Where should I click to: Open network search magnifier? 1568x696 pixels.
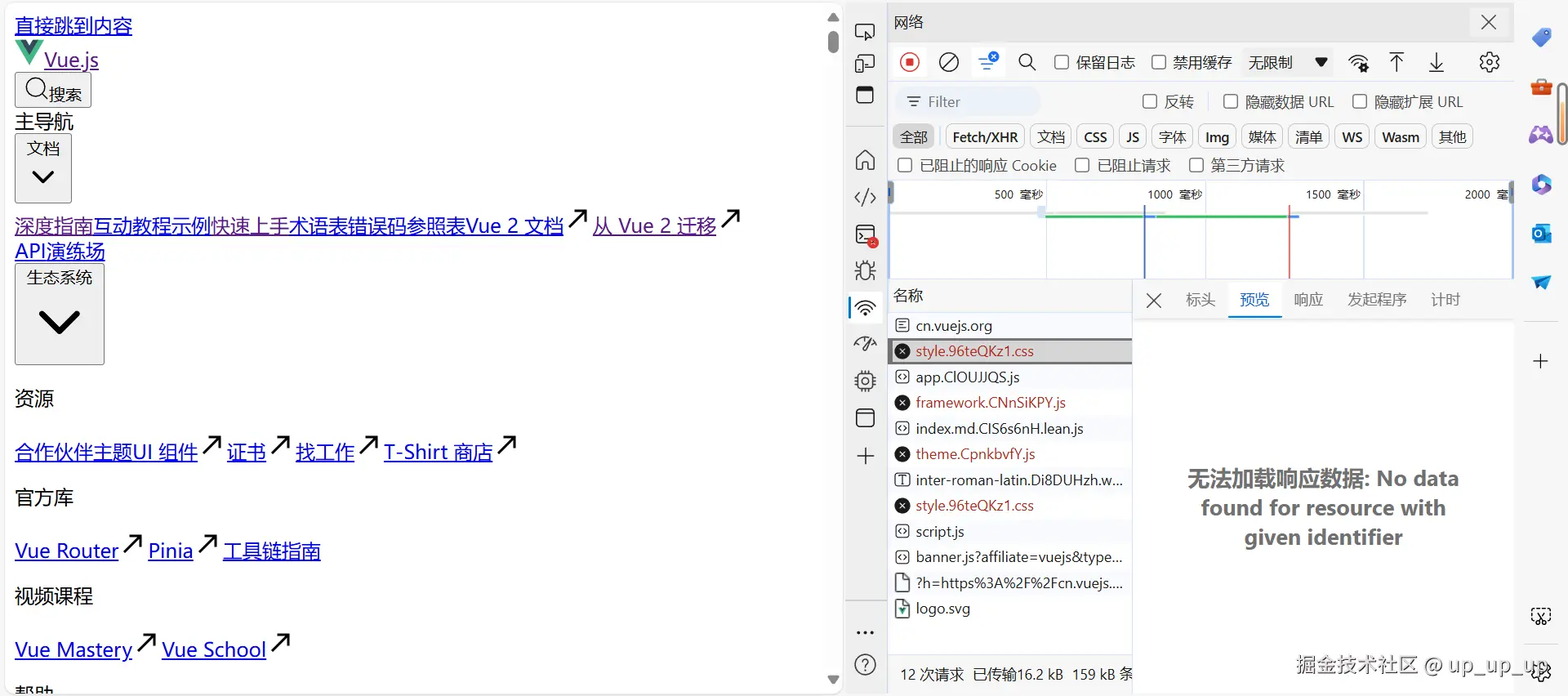pyautogui.click(x=1027, y=62)
